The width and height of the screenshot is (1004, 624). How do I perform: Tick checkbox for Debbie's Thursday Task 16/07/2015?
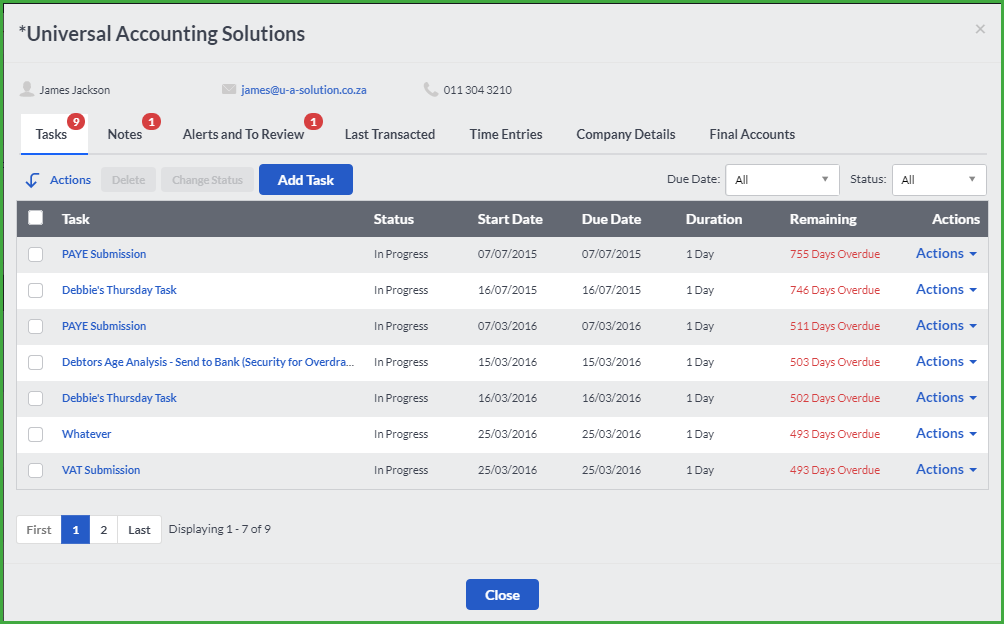point(36,290)
